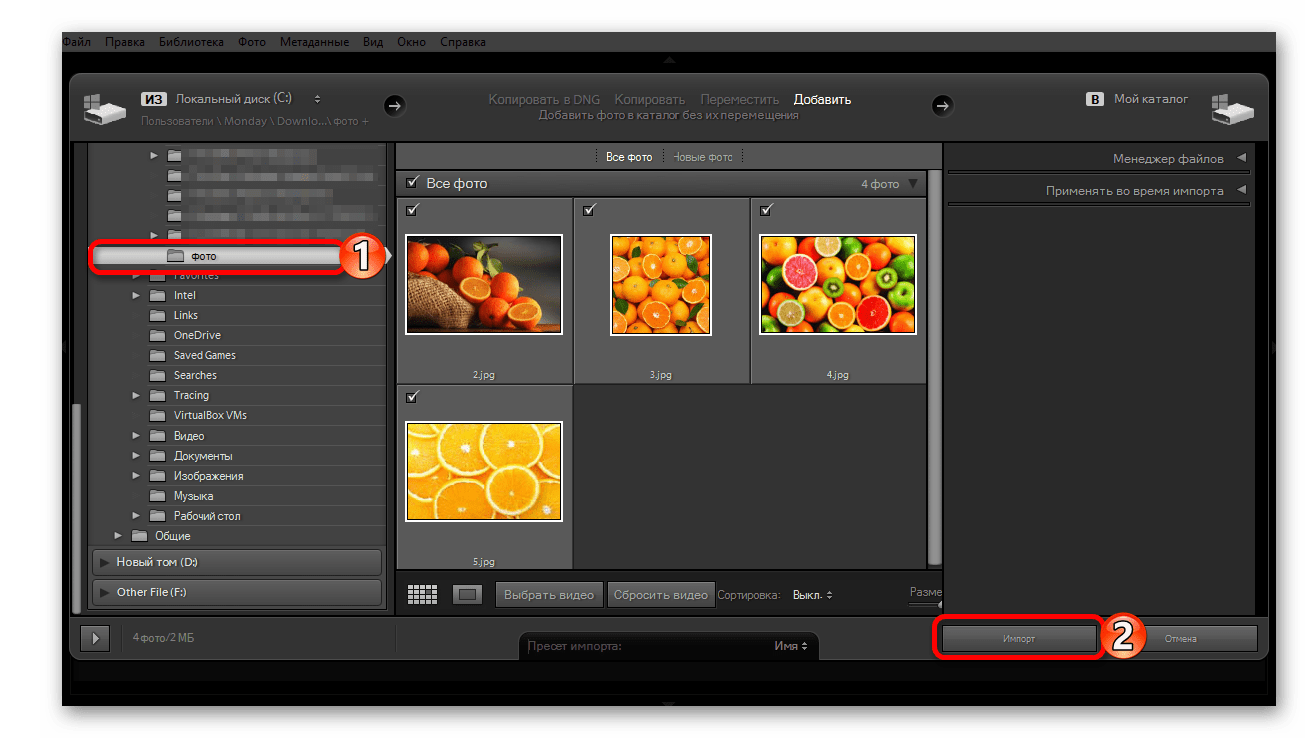Open the Локальный диск (C:) source dropdown
The width and height of the screenshot is (1308, 738).
coord(248,99)
